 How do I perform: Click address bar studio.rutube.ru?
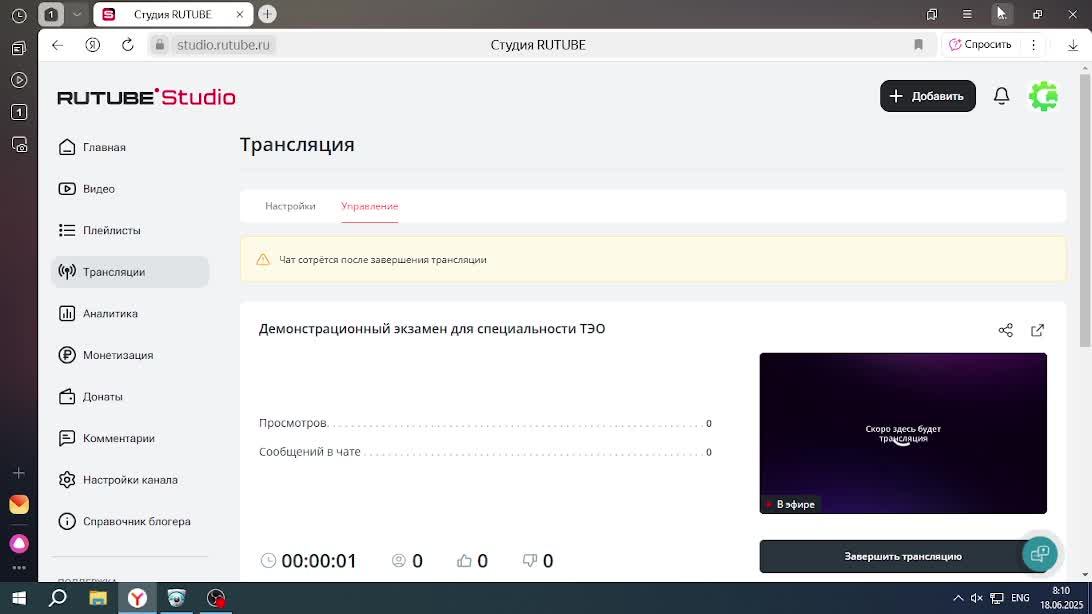pos(223,45)
